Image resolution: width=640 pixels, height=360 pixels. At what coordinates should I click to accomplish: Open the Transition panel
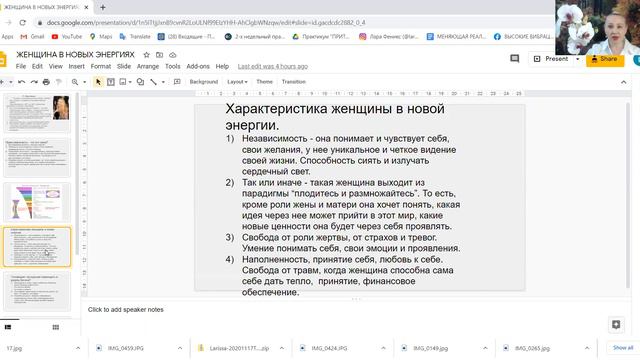coord(293,82)
